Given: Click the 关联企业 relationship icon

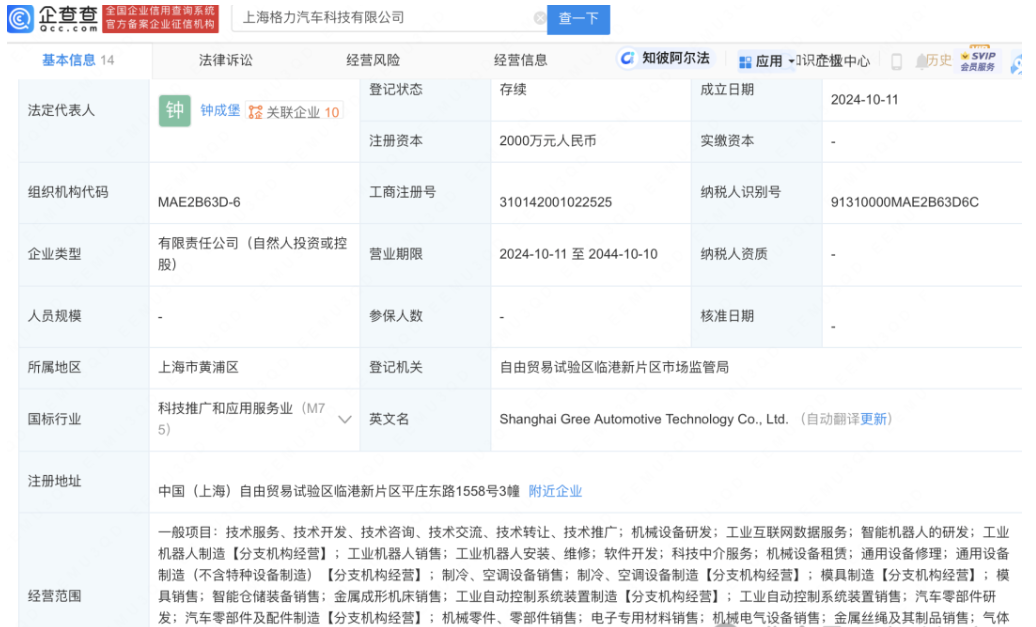Looking at the screenshot, I should point(255,112).
